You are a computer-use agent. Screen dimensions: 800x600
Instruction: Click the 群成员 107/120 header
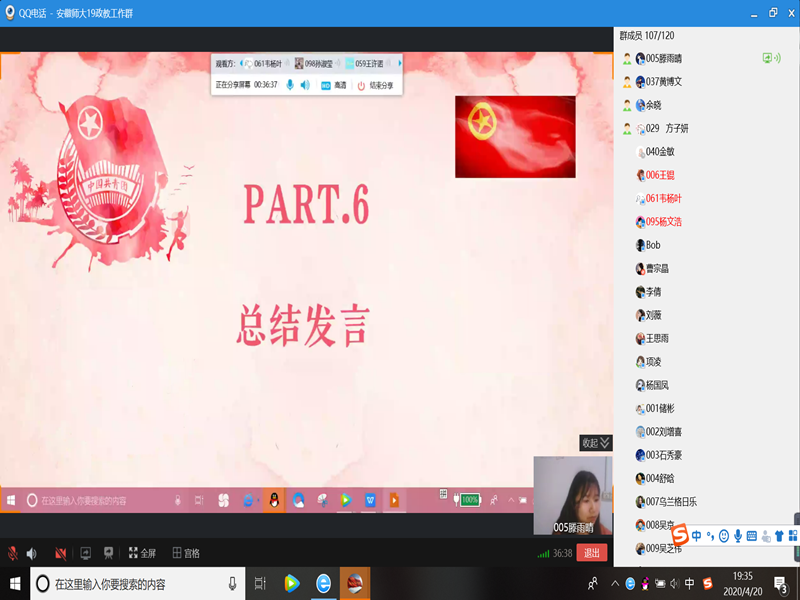(646, 36)
